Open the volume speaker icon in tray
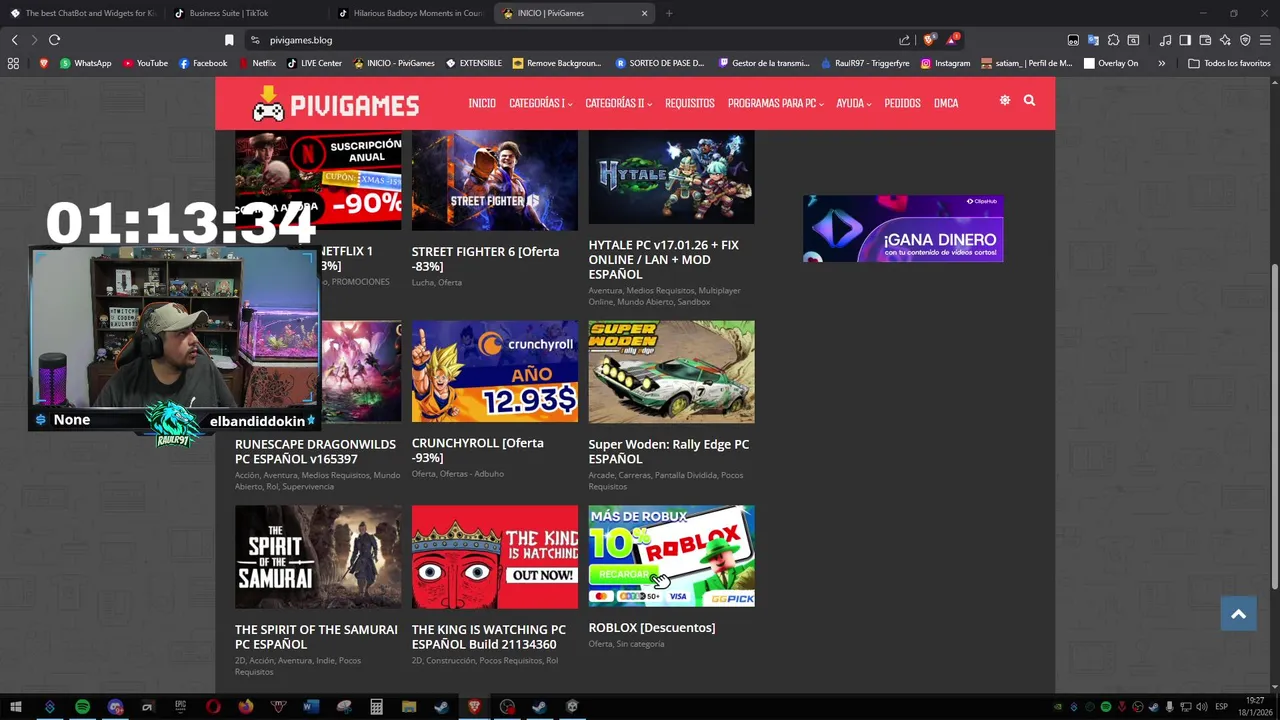 1201,707
